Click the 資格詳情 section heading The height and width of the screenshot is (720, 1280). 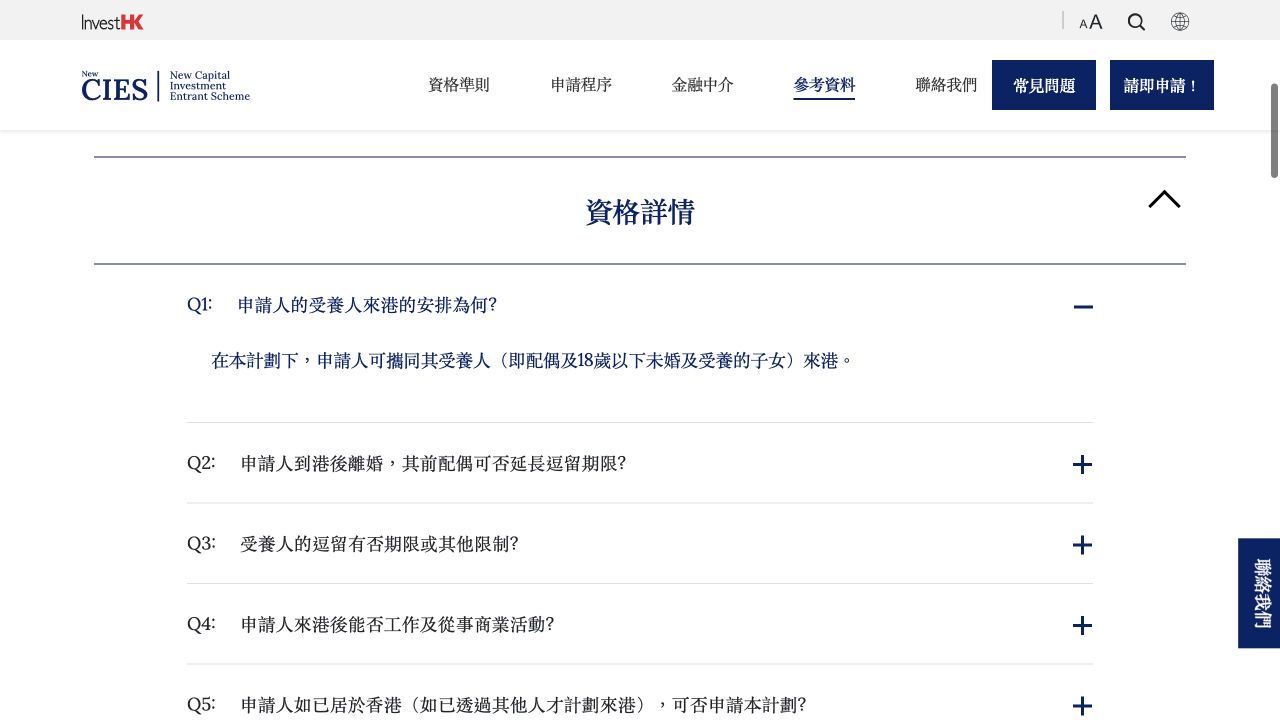[640, 212]
